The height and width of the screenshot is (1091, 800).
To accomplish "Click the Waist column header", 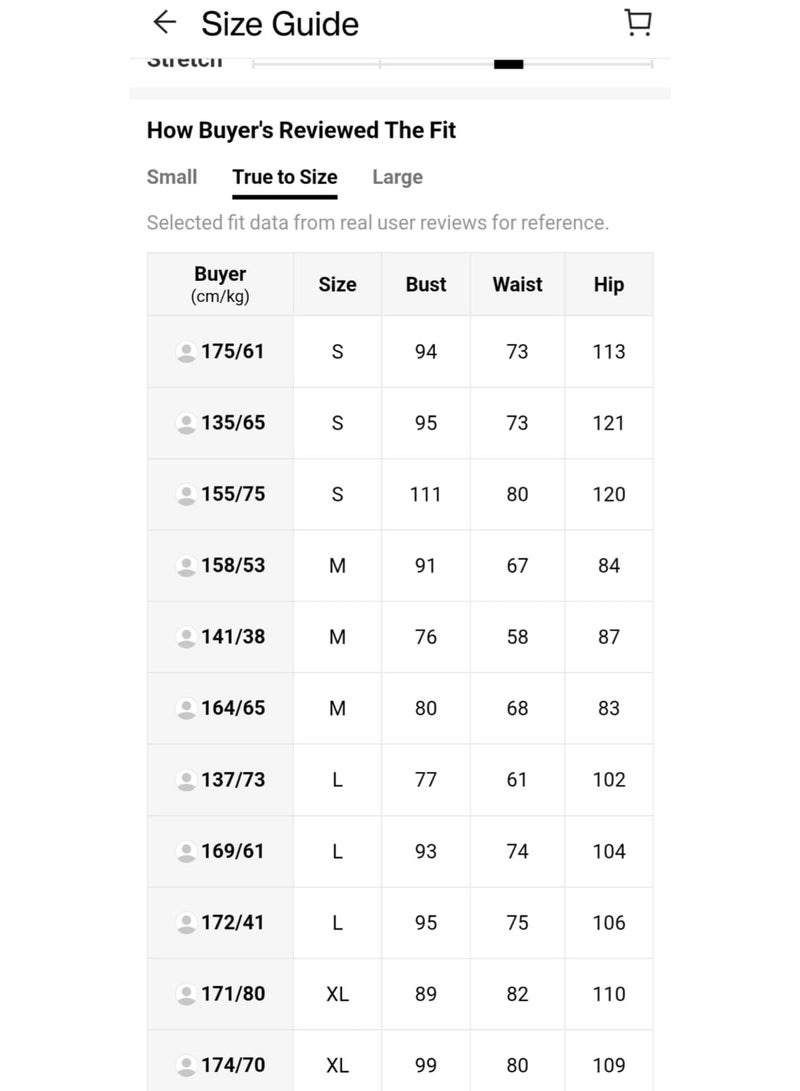I will click(x=517, y=284).
